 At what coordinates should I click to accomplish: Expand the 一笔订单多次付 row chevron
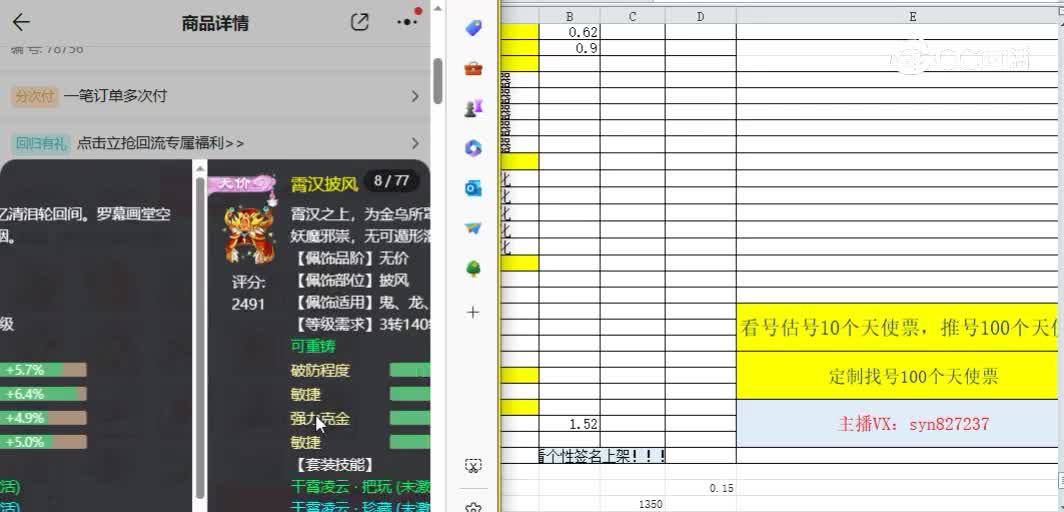tap(414, 96)
